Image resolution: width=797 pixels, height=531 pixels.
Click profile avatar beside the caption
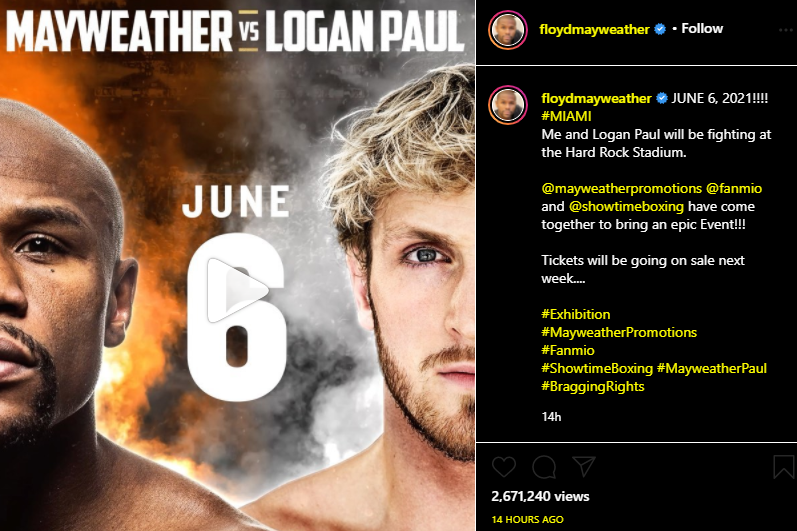507,105
